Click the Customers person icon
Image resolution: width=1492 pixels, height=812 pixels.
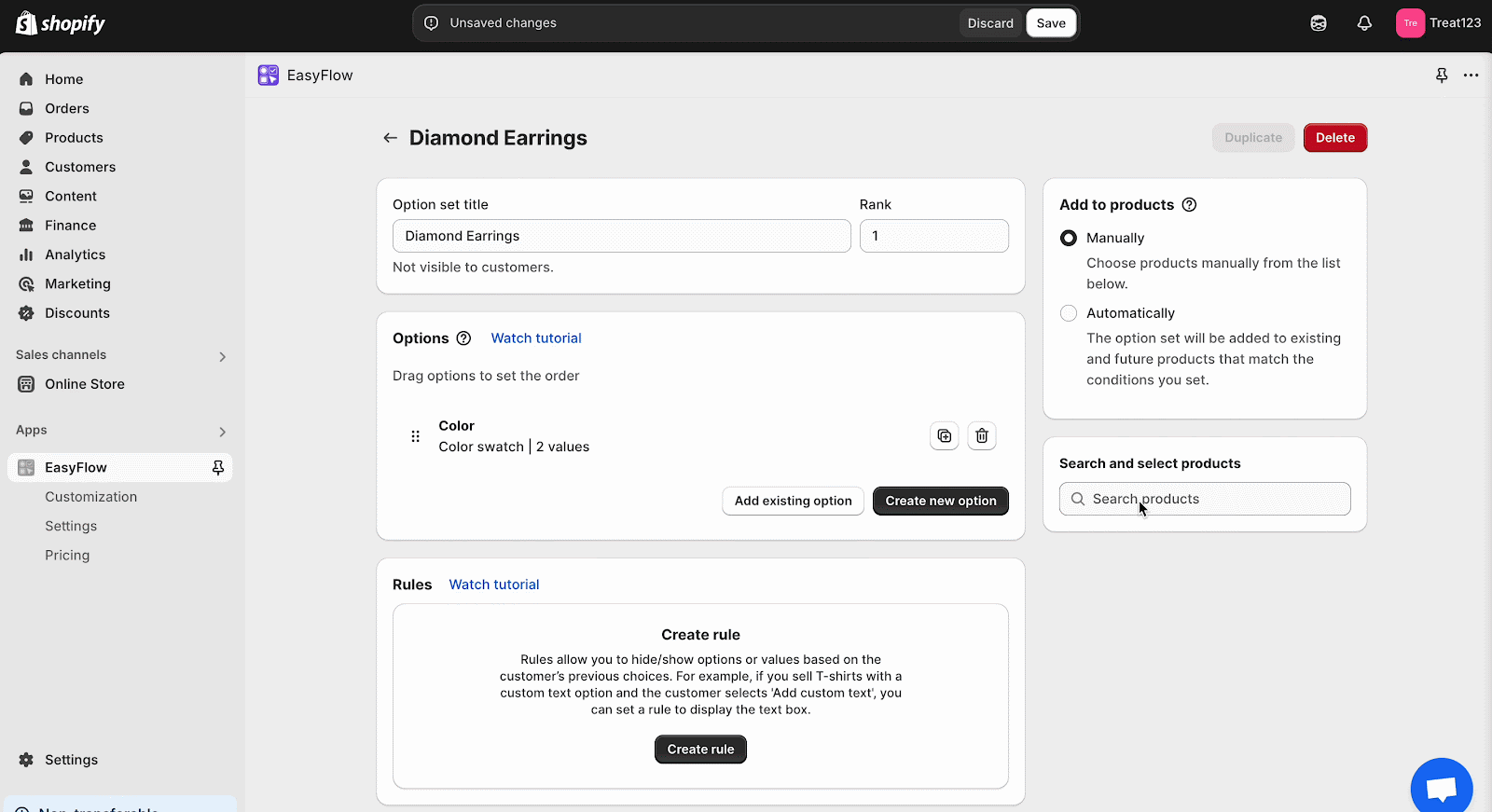click(x=26, y=167)
